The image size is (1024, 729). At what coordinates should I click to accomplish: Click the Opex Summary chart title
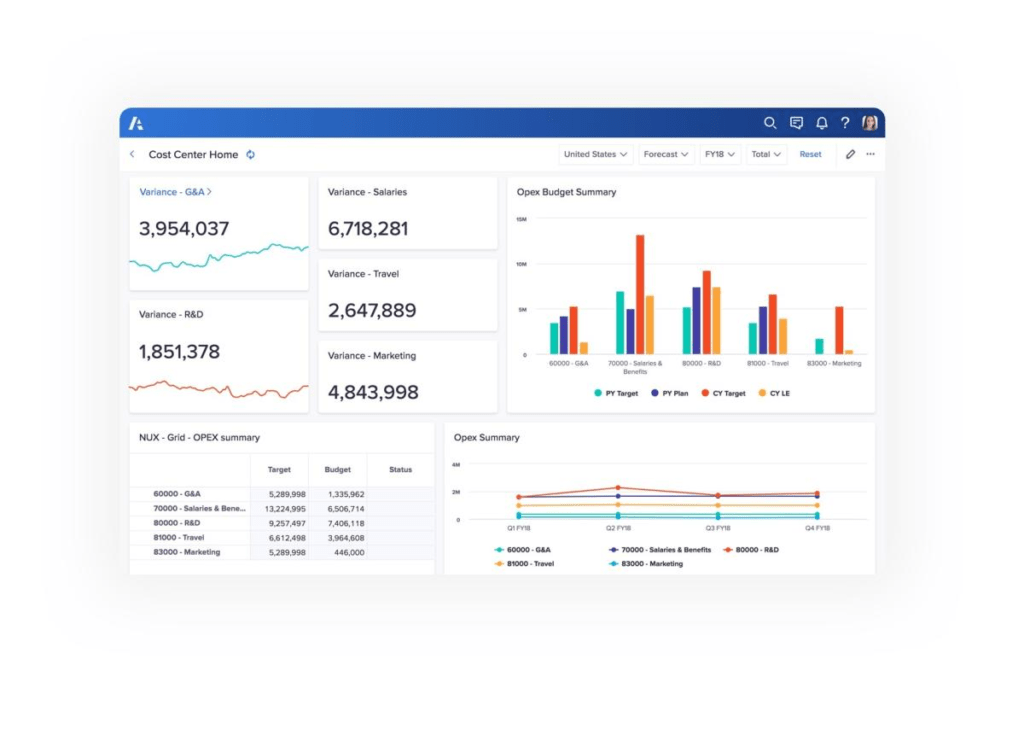tap(487, 438)
